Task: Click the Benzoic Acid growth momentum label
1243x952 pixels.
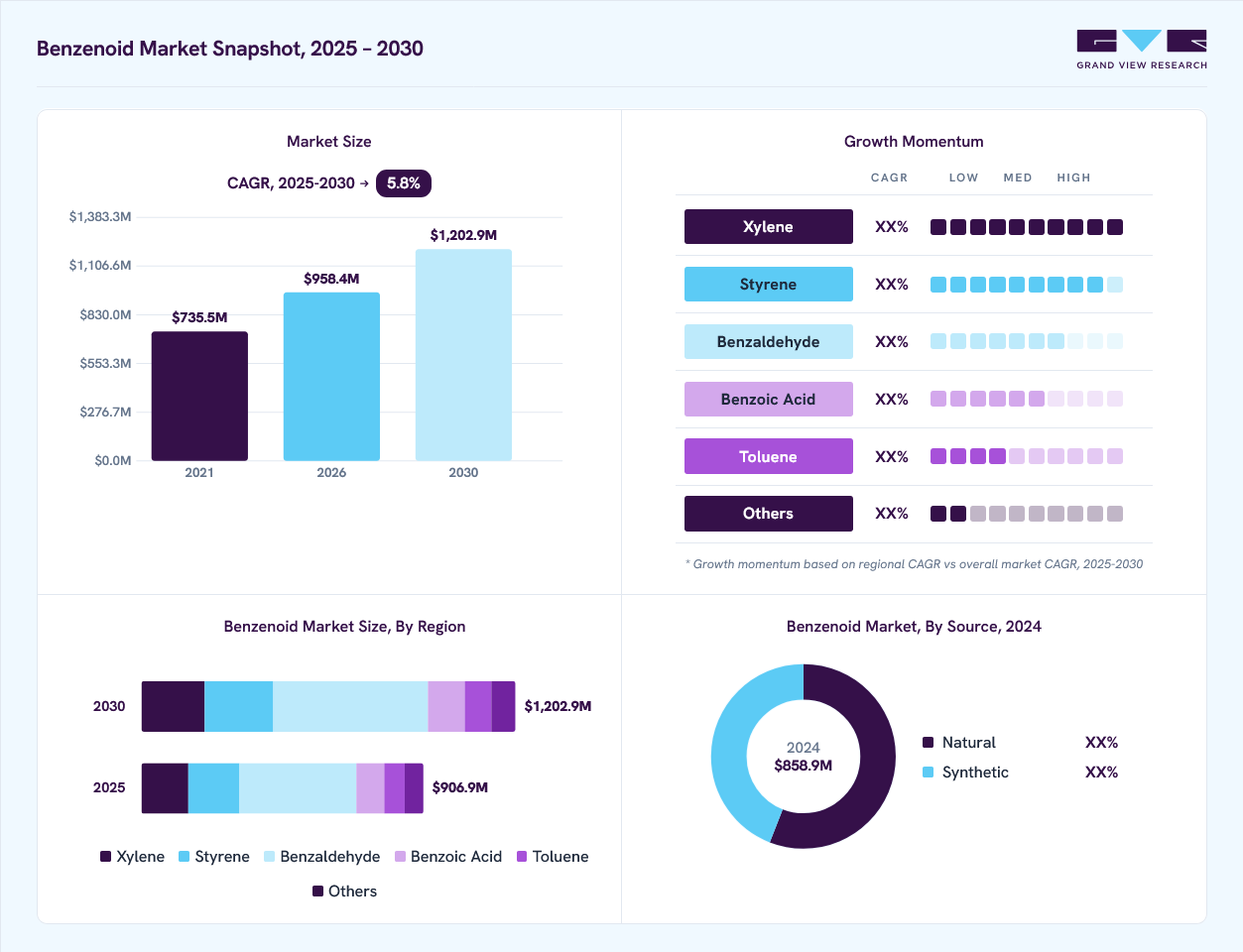Action: (769, 399)
